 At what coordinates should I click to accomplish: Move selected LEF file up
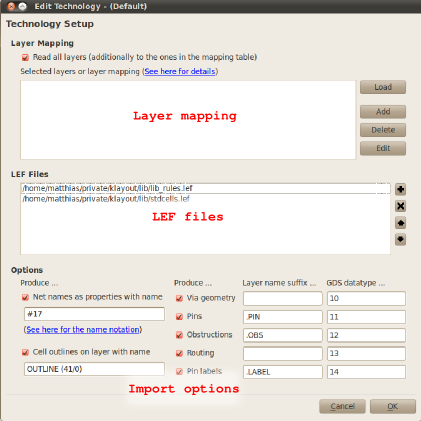[400, 223]
